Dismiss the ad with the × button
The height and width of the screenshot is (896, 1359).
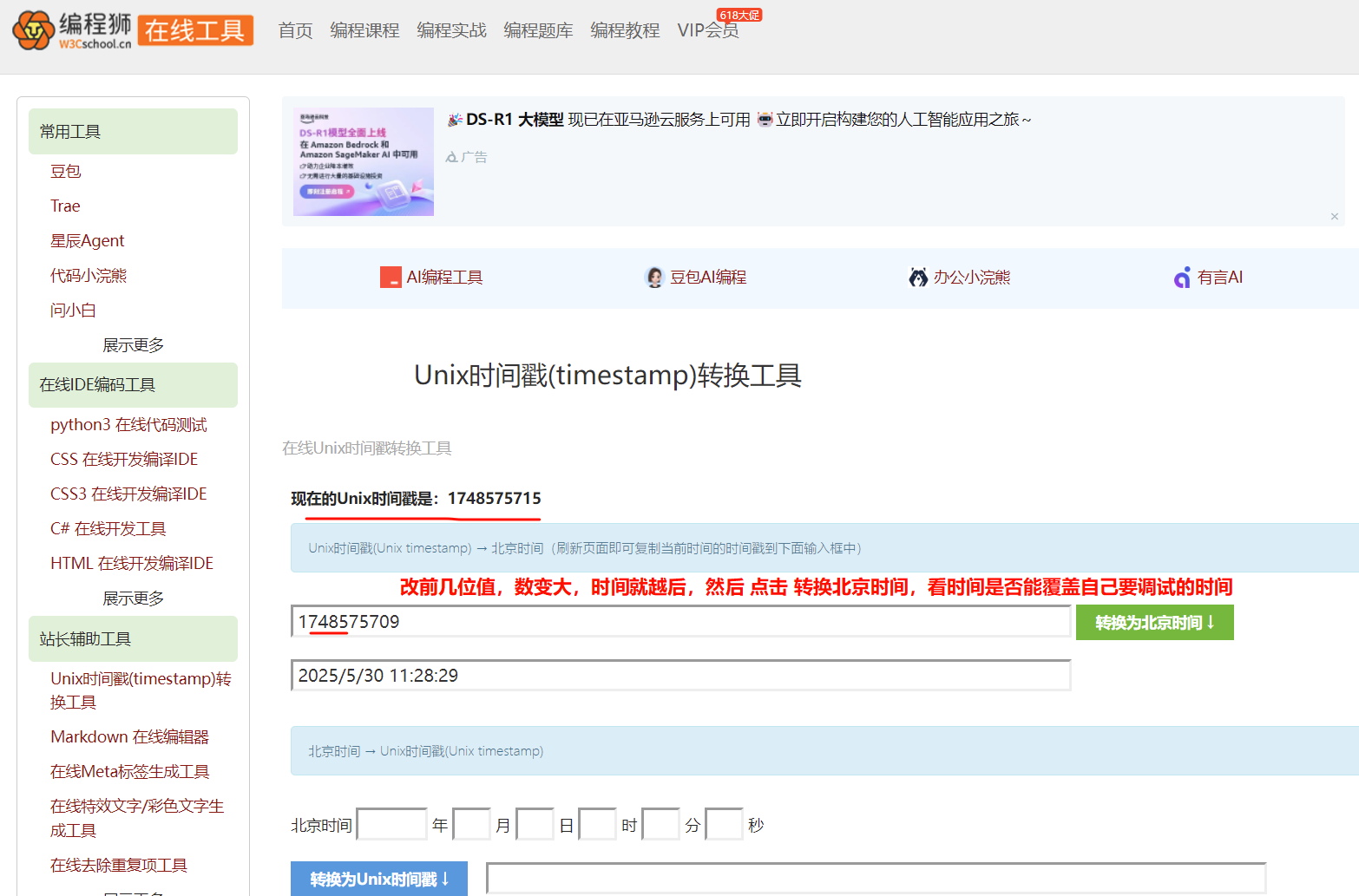(1334, 216)
